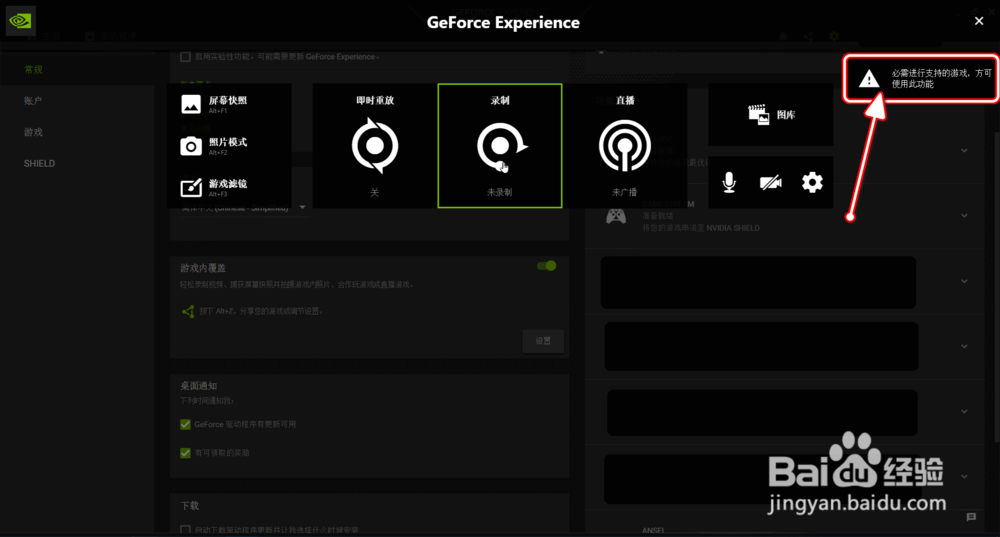Open the 即时重放 instant replay tile
This screenshot has height=537, width=1000.
click(x=374, y=145)
